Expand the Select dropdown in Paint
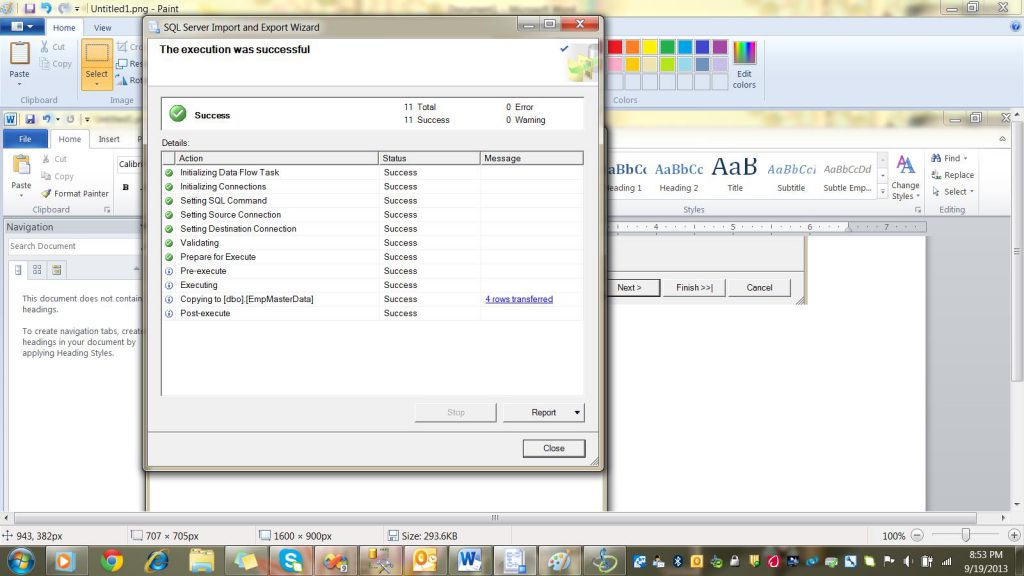The height and width of the screenshot is (576, 1024). point(97,84)
